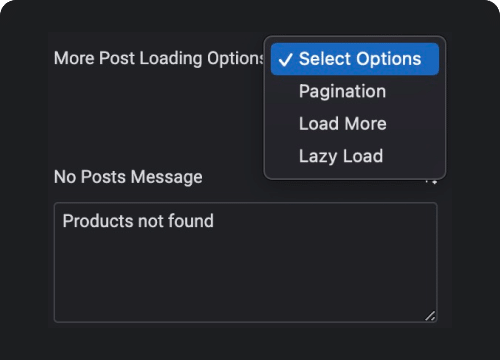Click the word Lazy in the popup menu
The height and width of the screenshot is (360, 500).
pos(318,156)
